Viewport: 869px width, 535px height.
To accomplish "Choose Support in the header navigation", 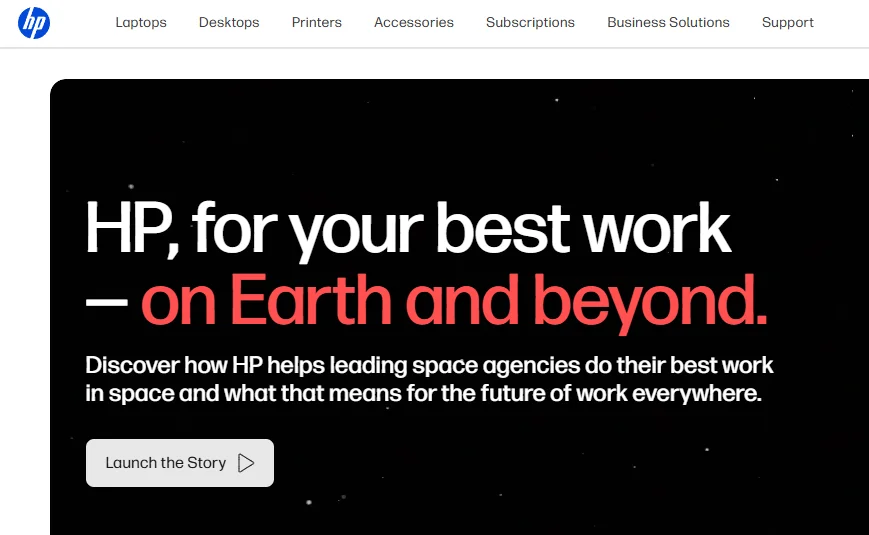I will point(787,22).
